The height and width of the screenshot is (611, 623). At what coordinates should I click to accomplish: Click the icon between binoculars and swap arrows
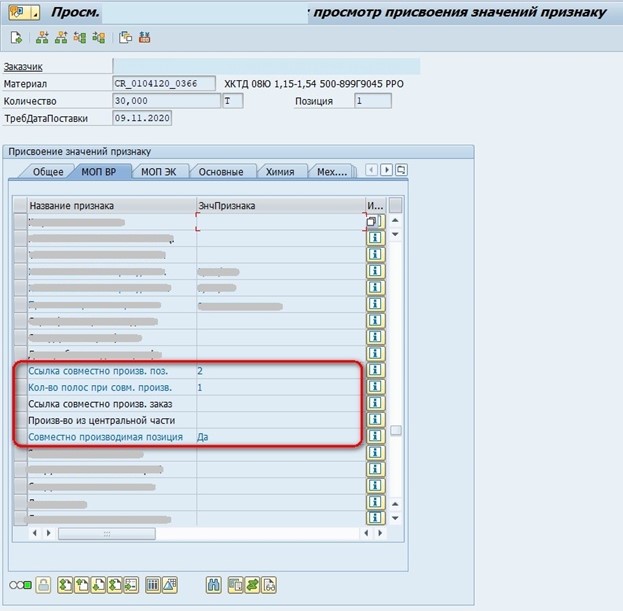[236, 585]
